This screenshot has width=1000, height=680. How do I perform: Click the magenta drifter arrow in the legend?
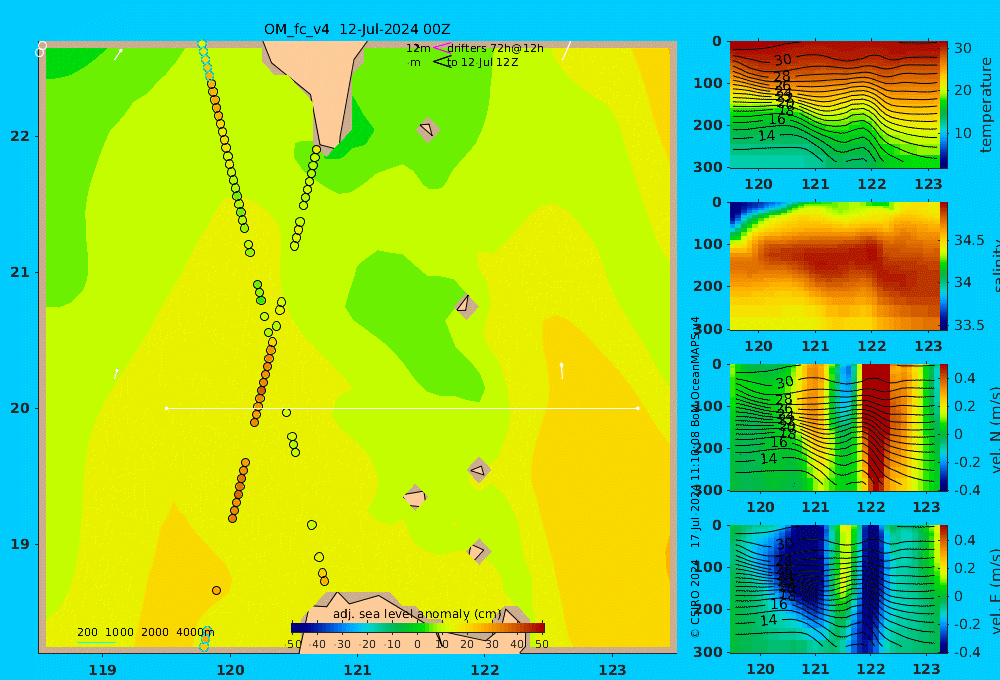click(x=442, y=48)
